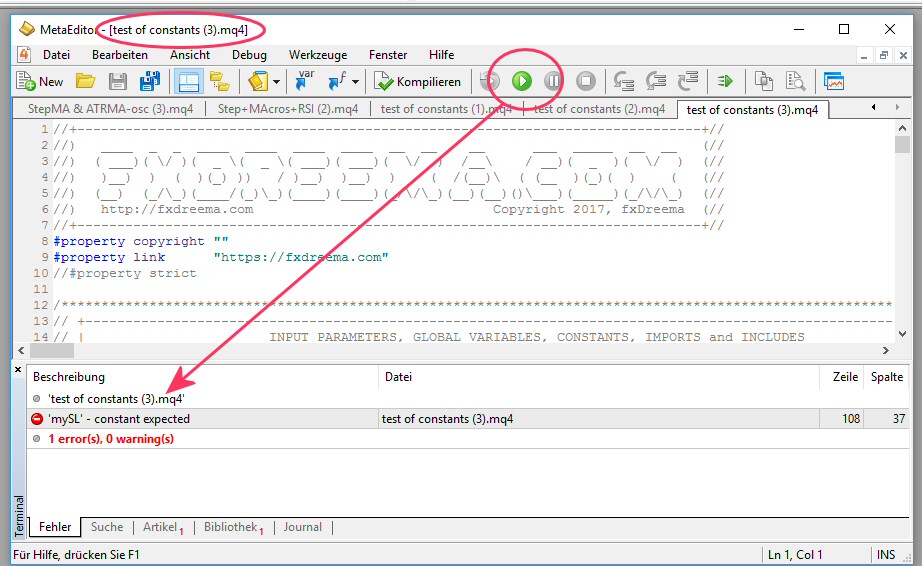
Task: Sort by Beschreibung column header
Action: coord(203,377)
